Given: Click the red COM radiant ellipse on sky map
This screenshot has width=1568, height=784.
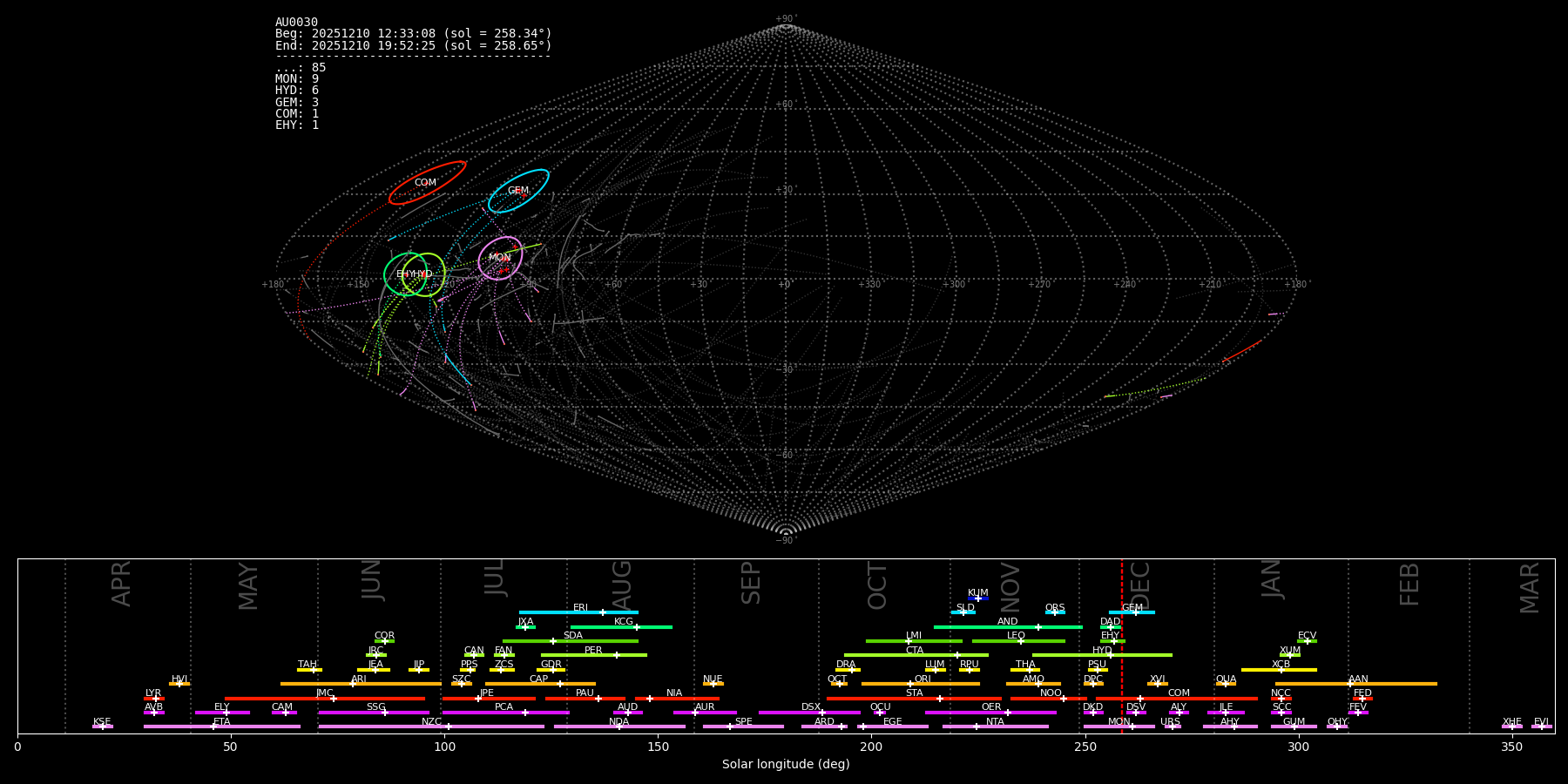Looking at the screenshot, I should [x=427, y=183].
